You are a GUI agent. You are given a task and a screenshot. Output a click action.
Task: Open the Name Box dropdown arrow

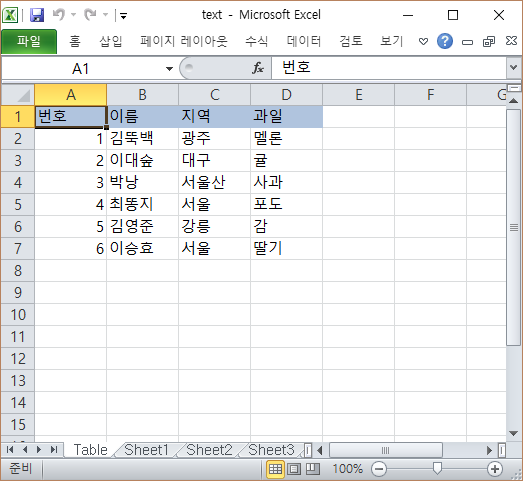coord(169,69)
